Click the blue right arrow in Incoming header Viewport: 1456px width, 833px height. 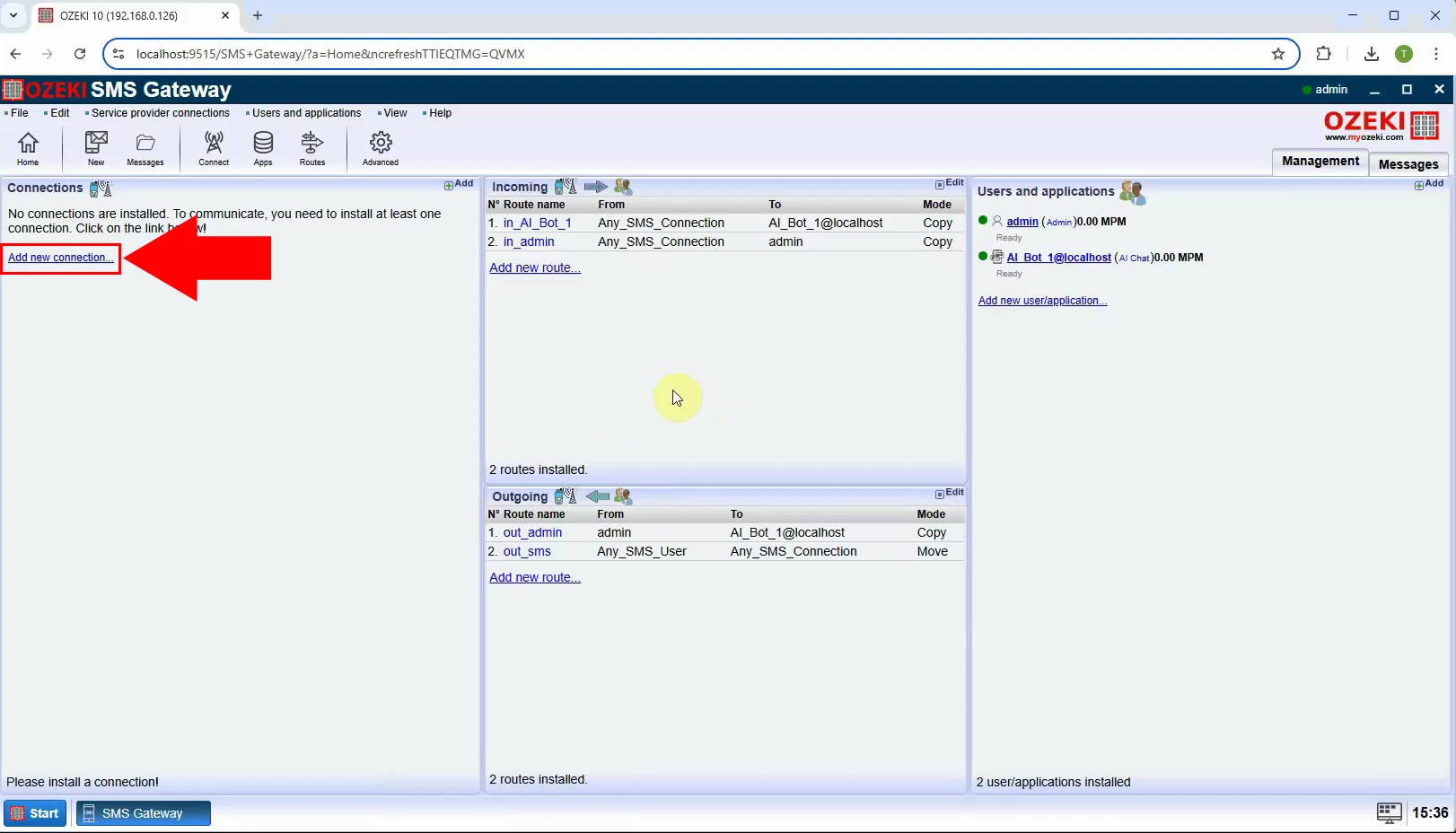click(x=596, y=187)
